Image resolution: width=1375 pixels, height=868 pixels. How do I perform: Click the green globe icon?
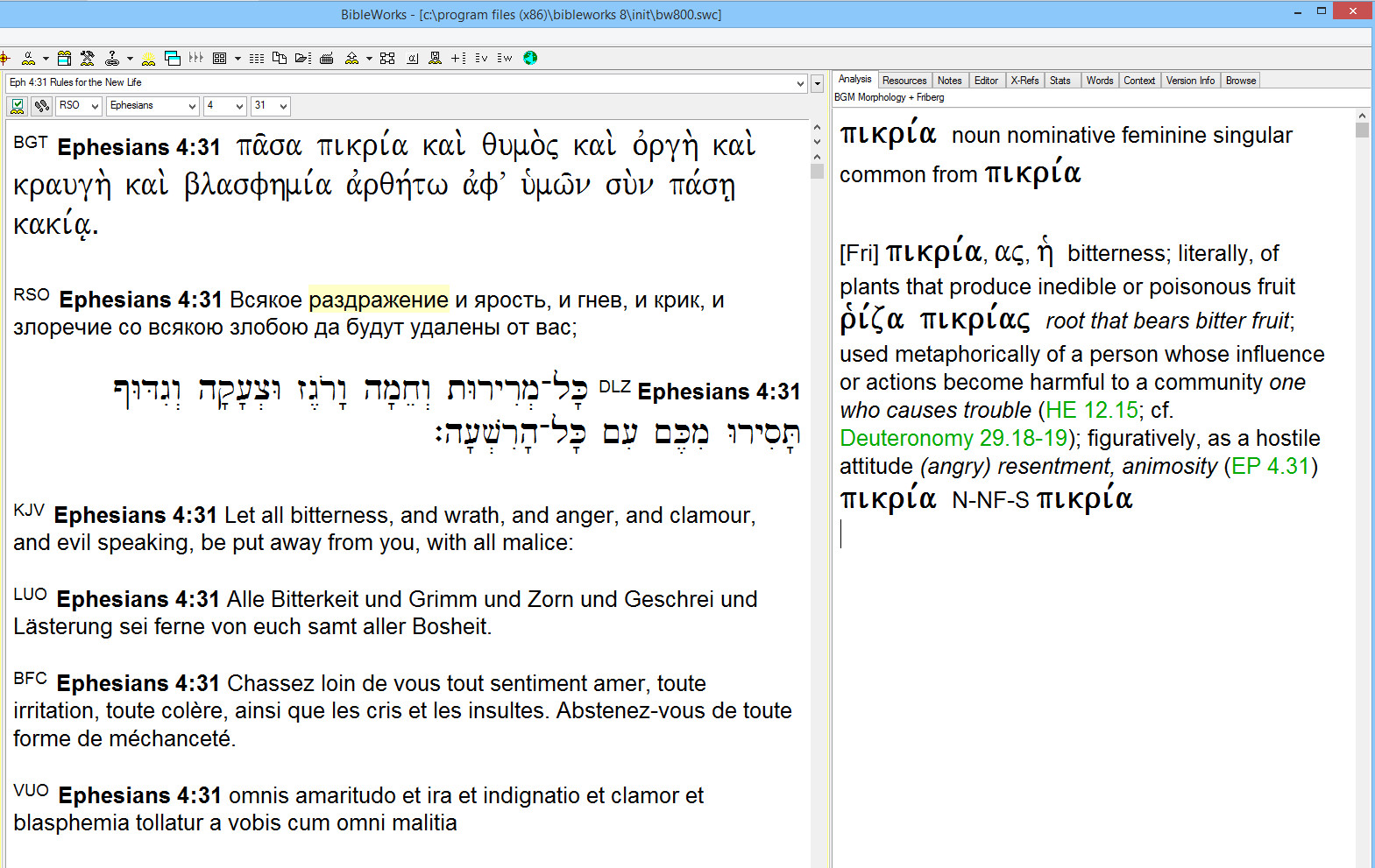(530, 58)
